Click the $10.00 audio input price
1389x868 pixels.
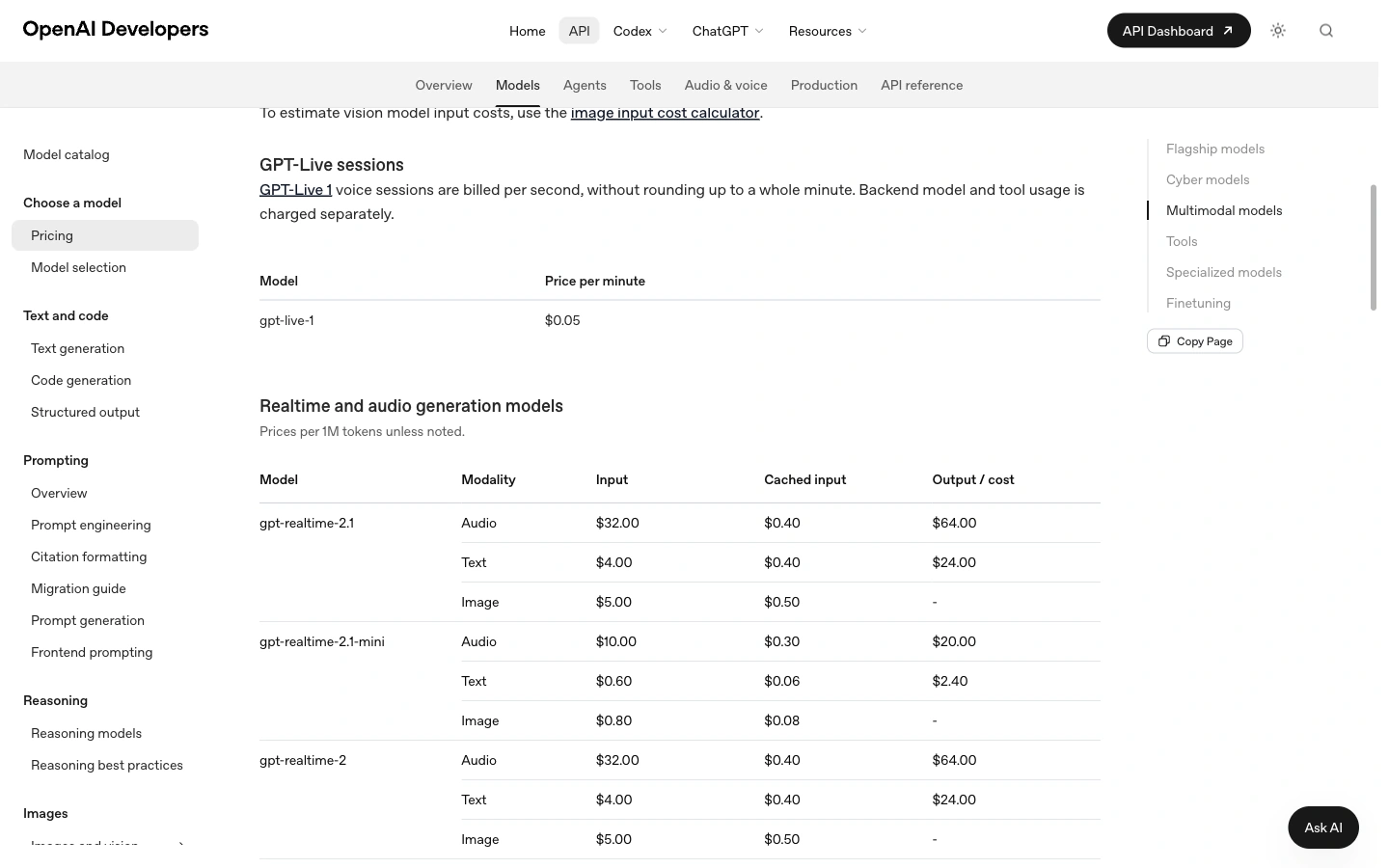coord(616,641)
